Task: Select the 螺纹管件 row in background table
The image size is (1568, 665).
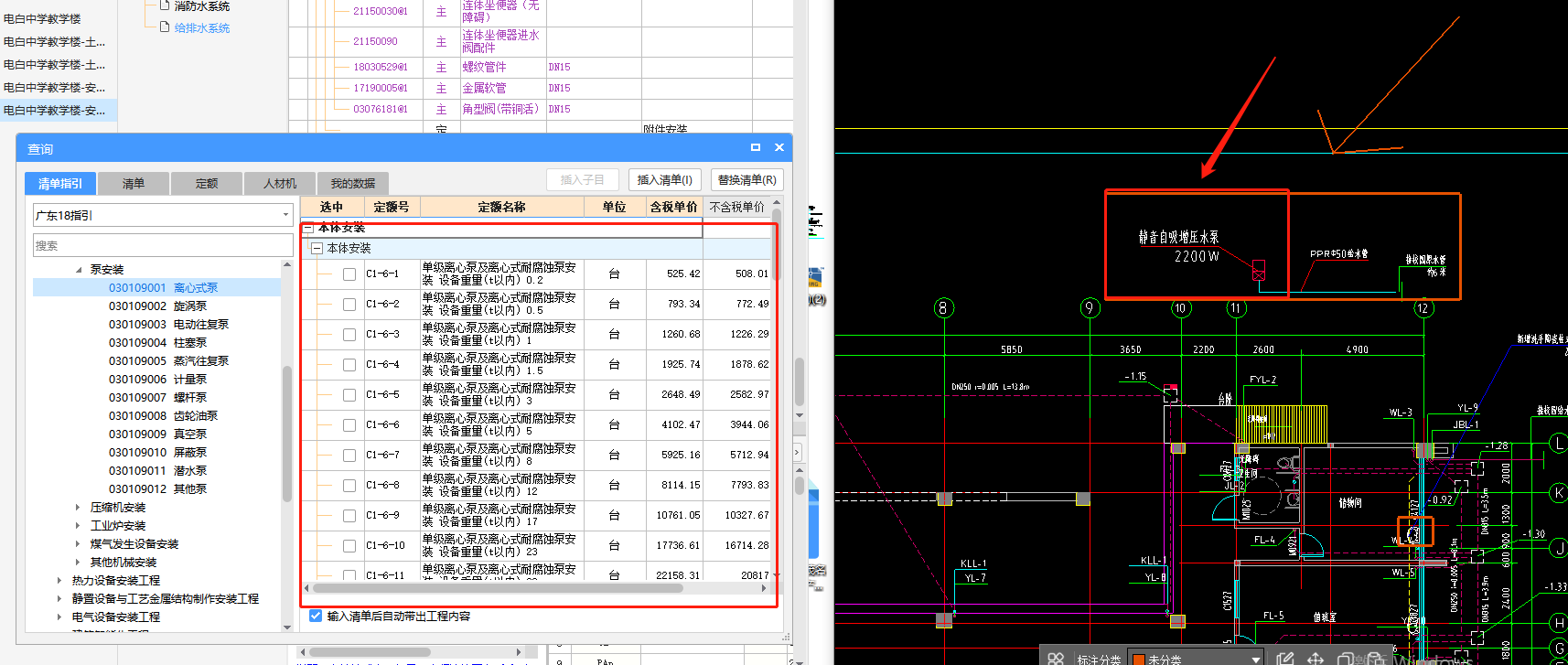Action: click(541, 68)
